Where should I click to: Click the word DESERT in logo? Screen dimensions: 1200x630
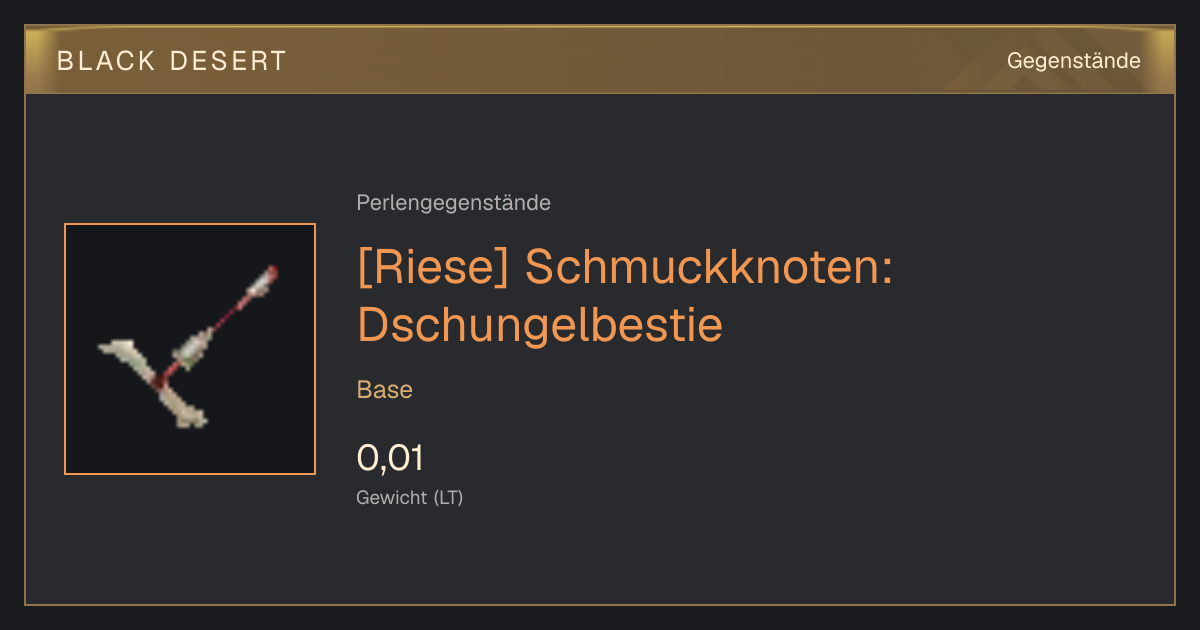coord(228,61)
